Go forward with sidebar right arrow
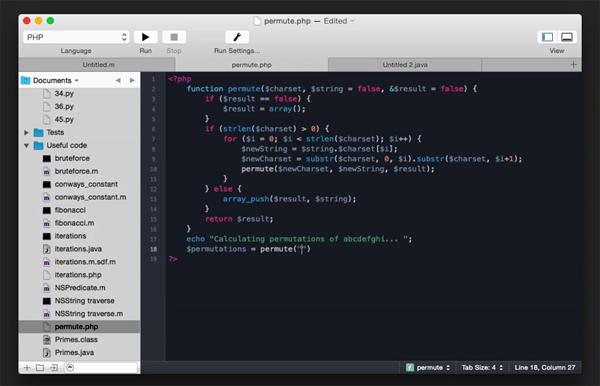This screenshot has width=600, height=386. (132, 80)
